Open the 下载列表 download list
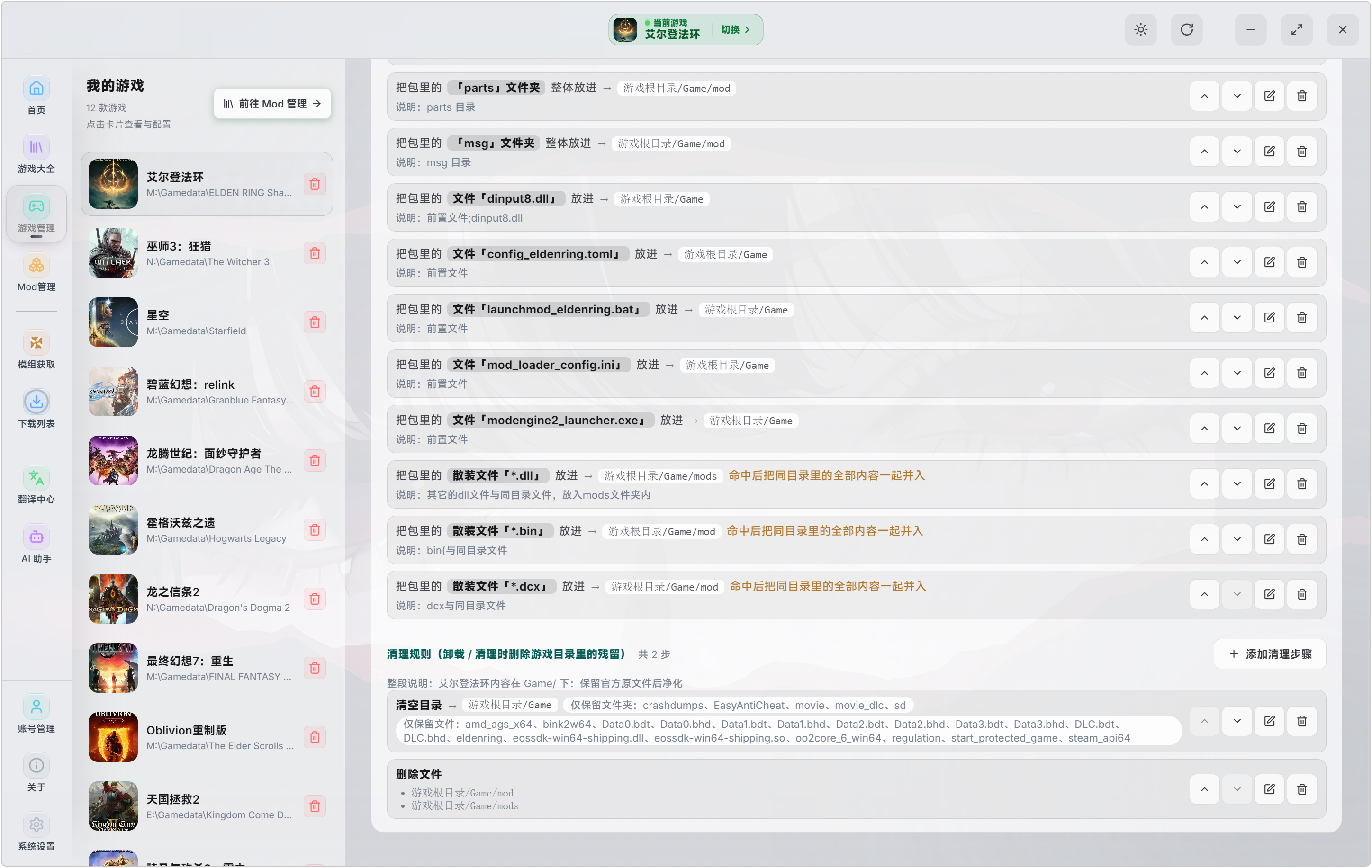1372x868 pixels. 36,409
